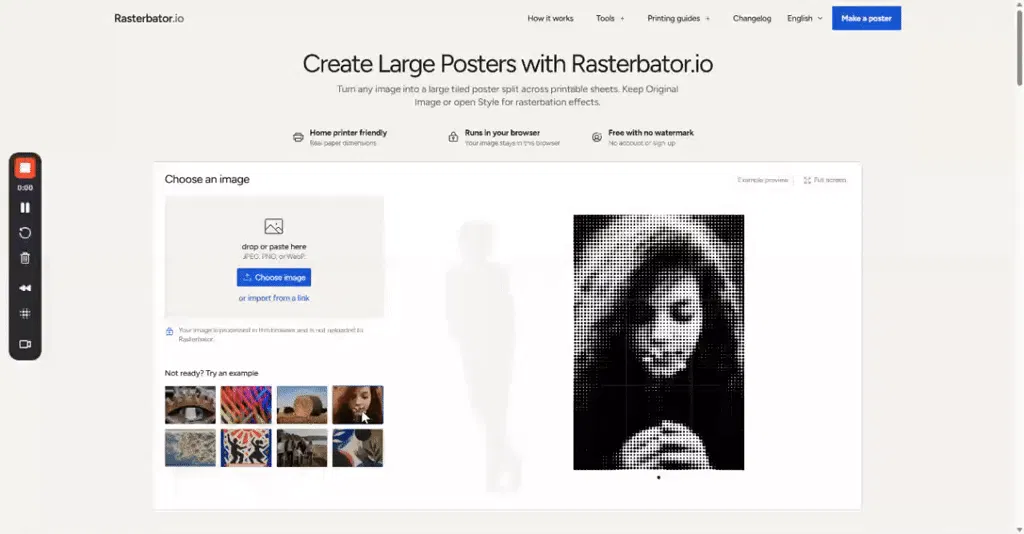Select the map example thumbnail
Screen dimensions: 1024x534
coord(190,448)
